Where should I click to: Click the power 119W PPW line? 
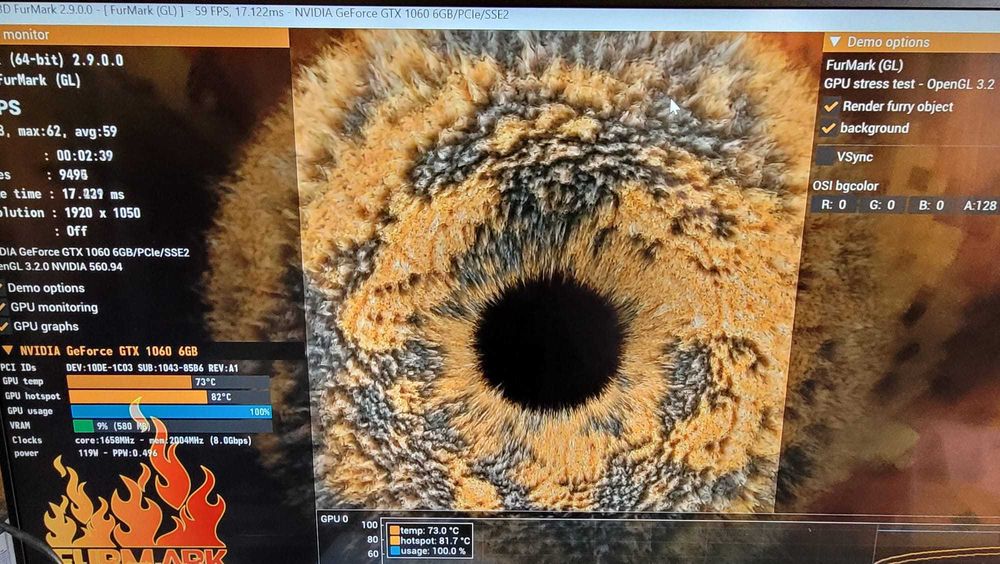point(118,453)
